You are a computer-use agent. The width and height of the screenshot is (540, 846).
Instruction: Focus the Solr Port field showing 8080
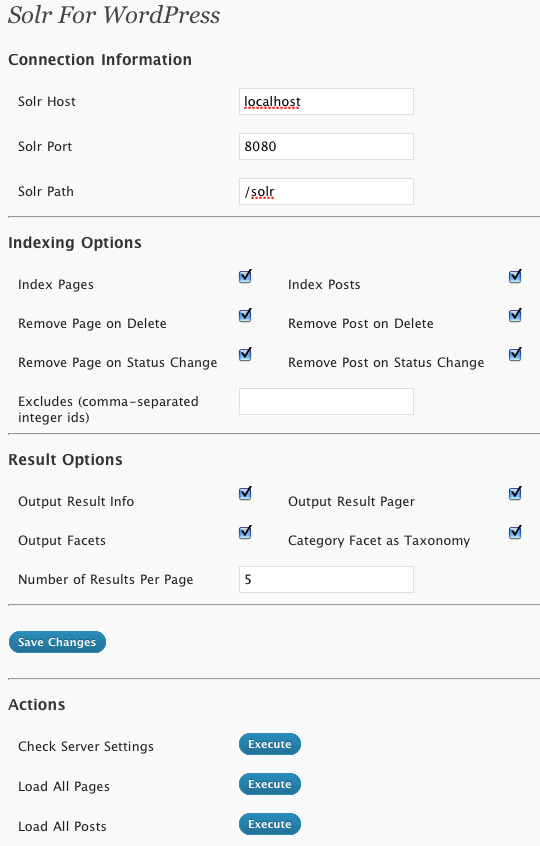[326, 146]
